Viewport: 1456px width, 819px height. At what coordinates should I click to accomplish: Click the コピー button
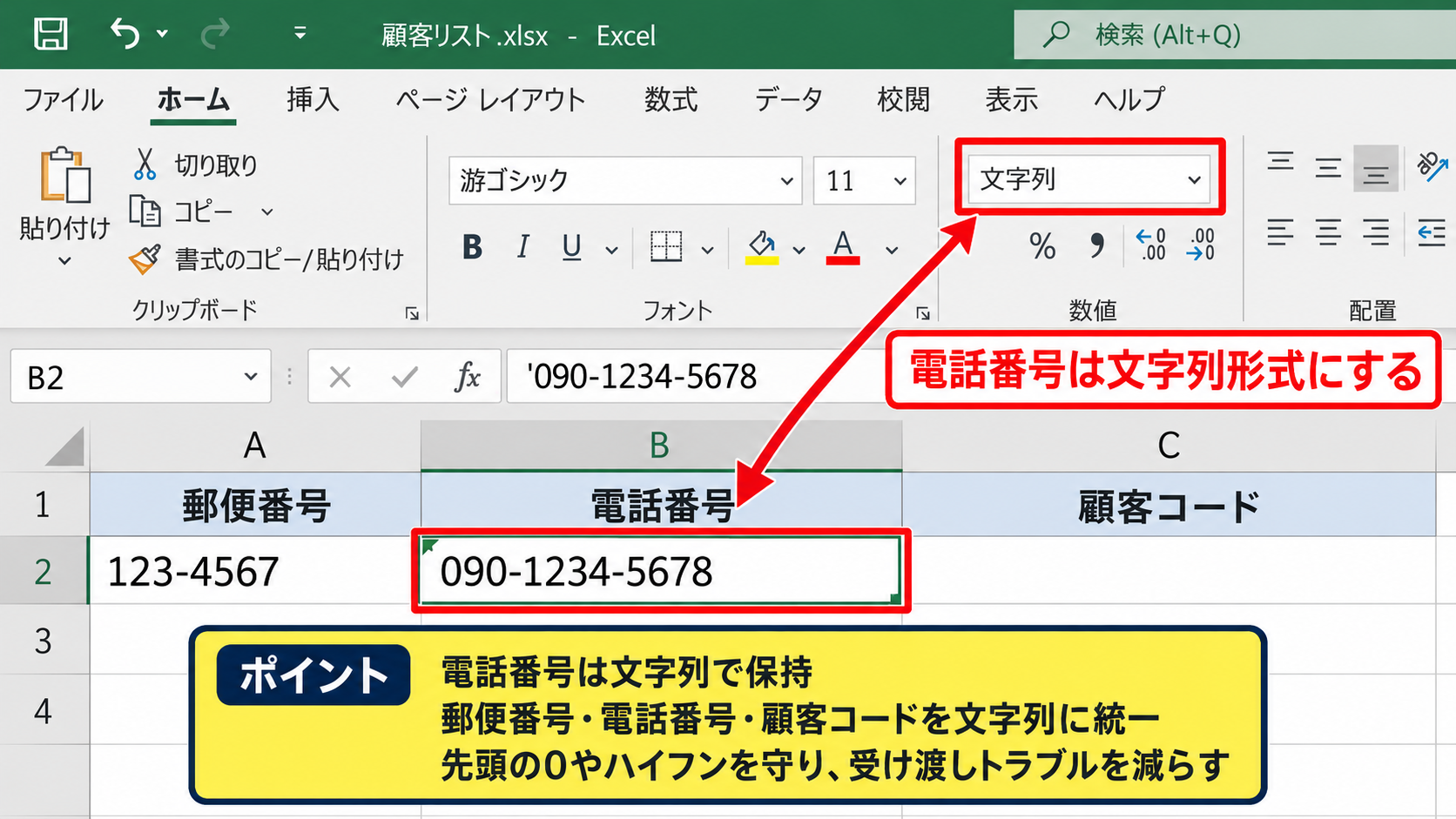click(x=182, y=211)
